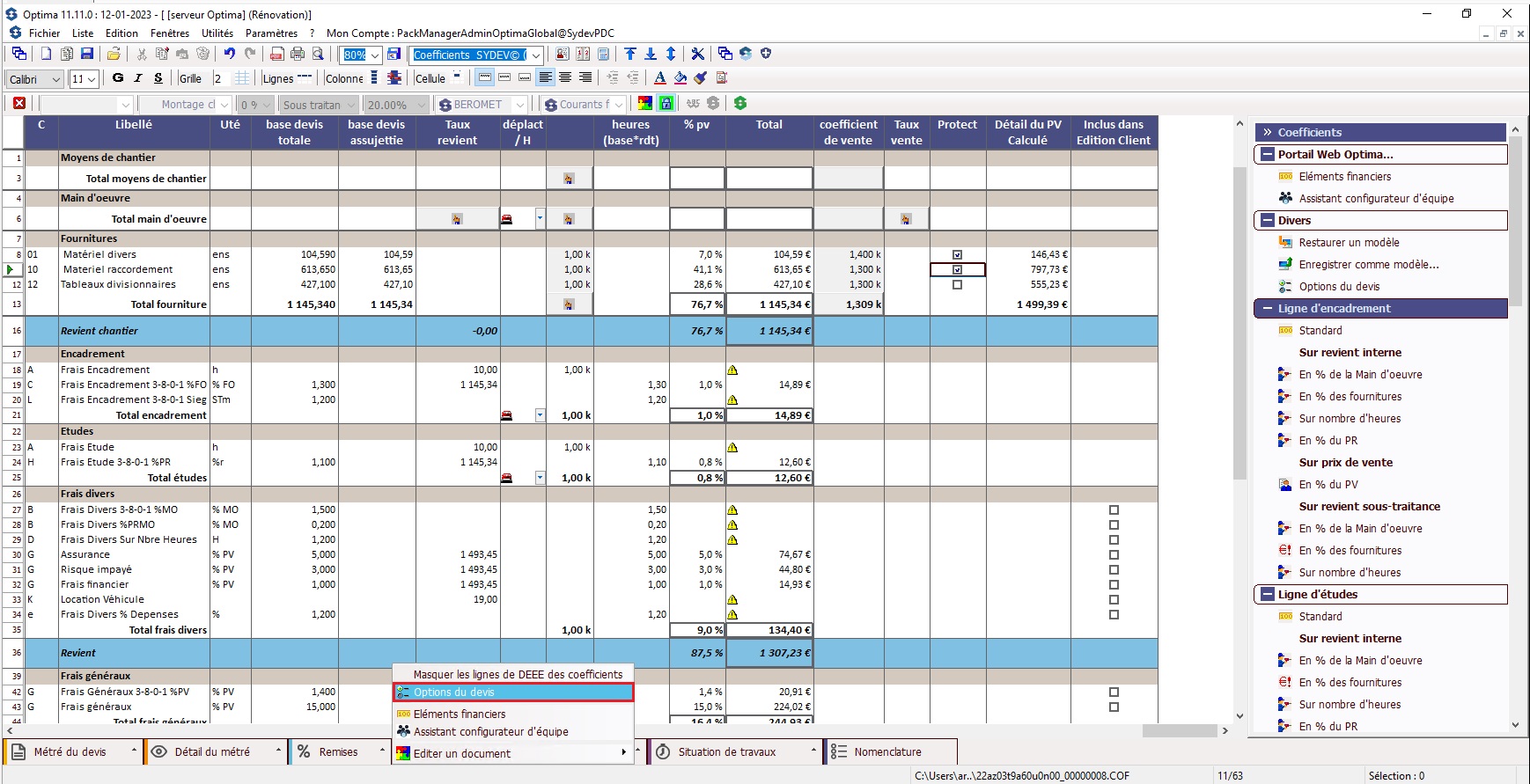The image size is (1530, 784).
Task: Collapse the Ligne d'études section
Action: click(x=1268, y=594)
